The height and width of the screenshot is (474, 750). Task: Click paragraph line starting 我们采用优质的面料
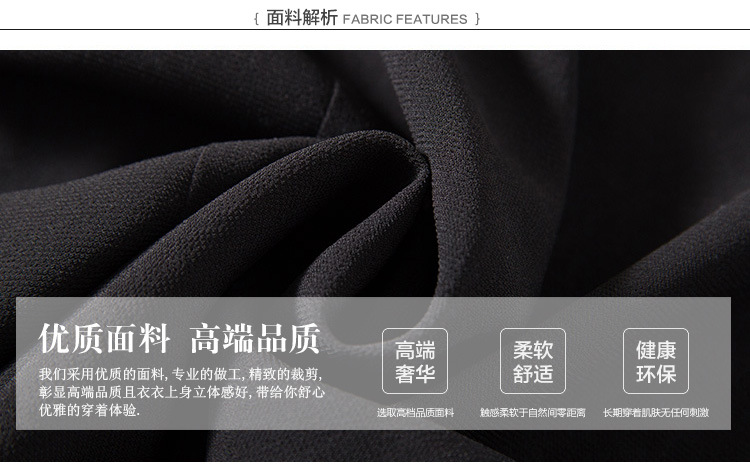[x=180, y=373]
